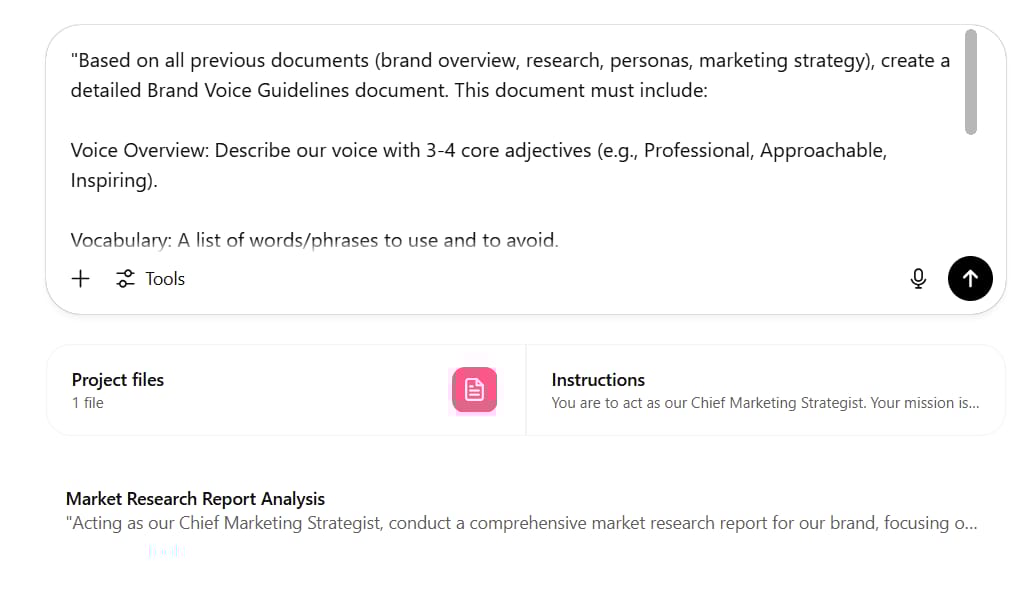Viewport: 1035px width, 592px height.
Task: Click the 'You are to act as our Chief' preview
Action: click(765, 403)
